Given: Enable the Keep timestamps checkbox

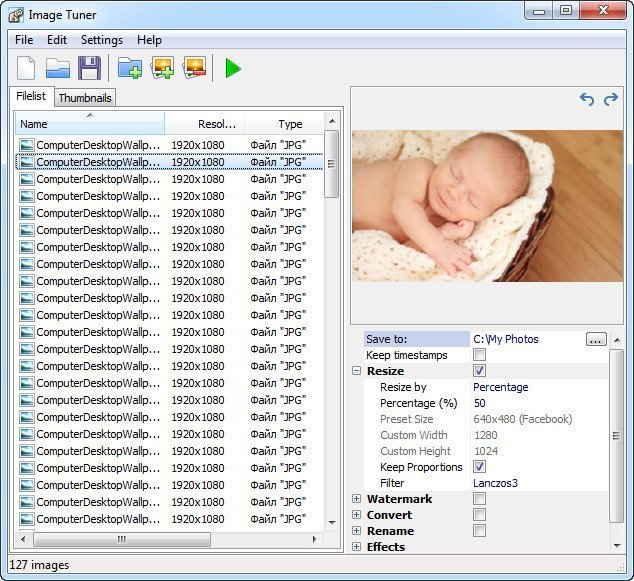Looking at the screenshot, I should pos(480,355).
